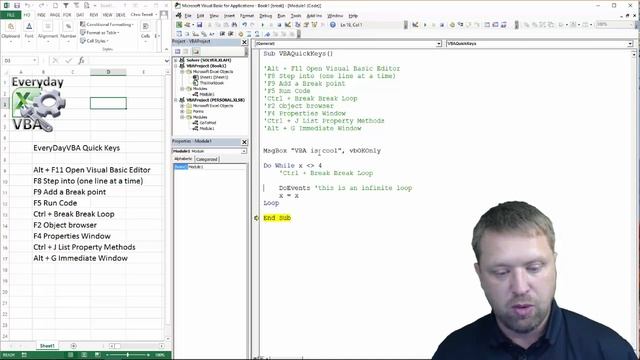Click the Insert Function fx icon
The width and height of the screenshot is (640, 360).
[81, 60]
